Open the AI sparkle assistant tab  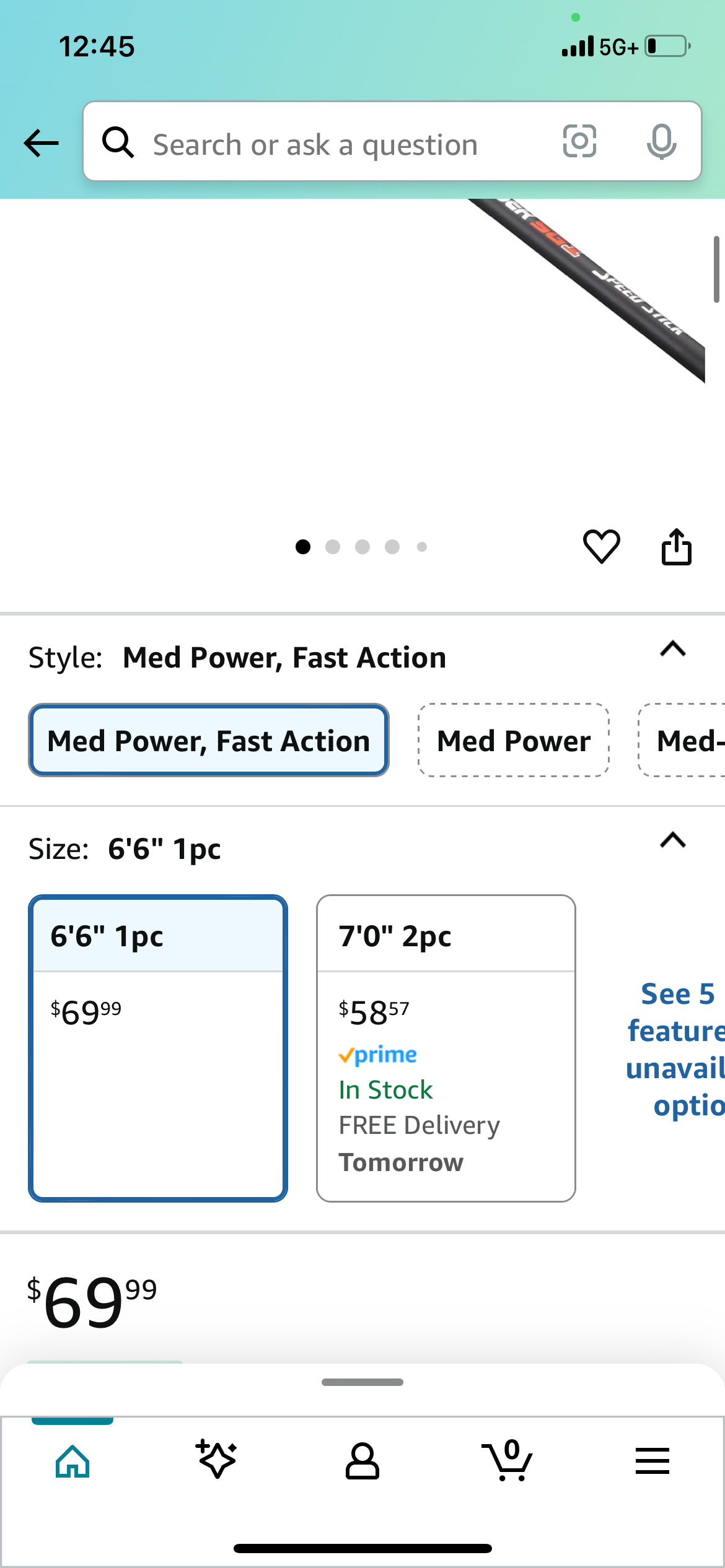(217, 1460)
